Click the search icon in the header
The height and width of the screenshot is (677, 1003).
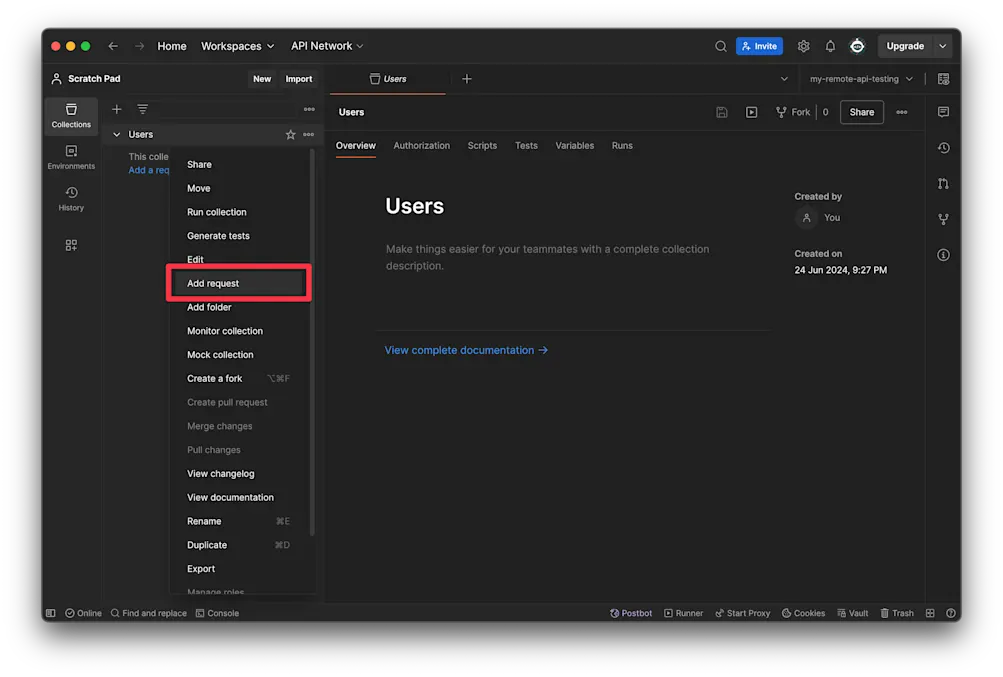(x=721, y=46)
